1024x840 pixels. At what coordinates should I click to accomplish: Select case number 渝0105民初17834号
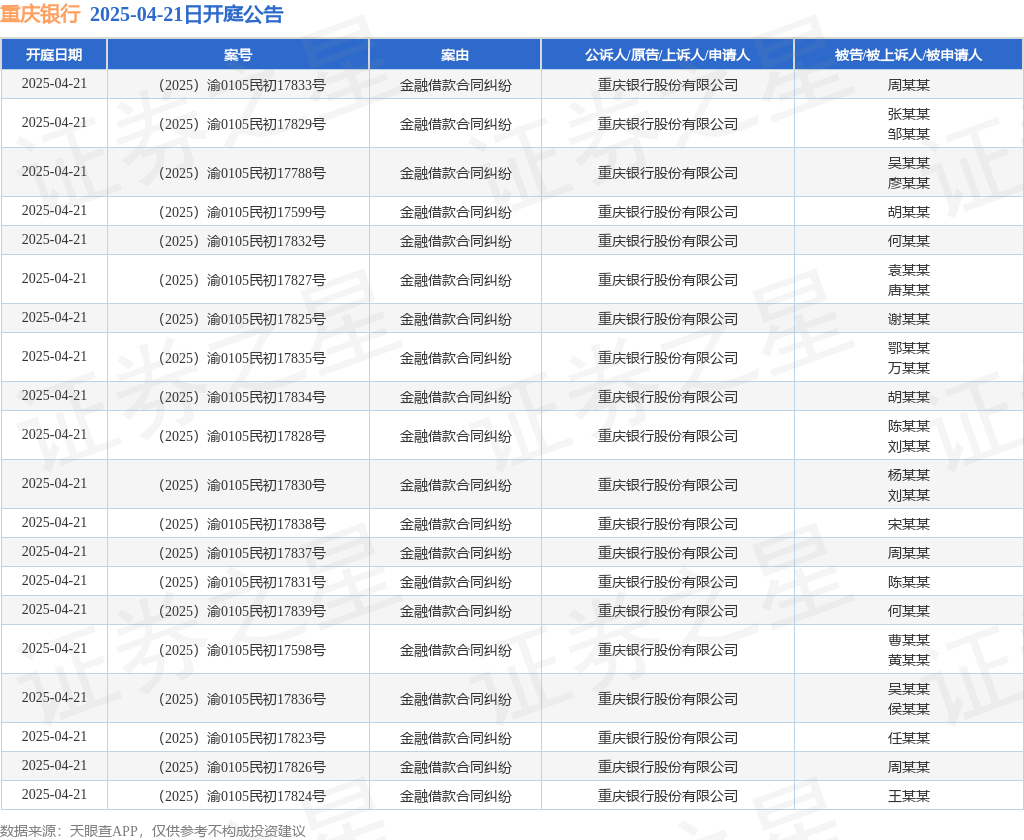242,397
